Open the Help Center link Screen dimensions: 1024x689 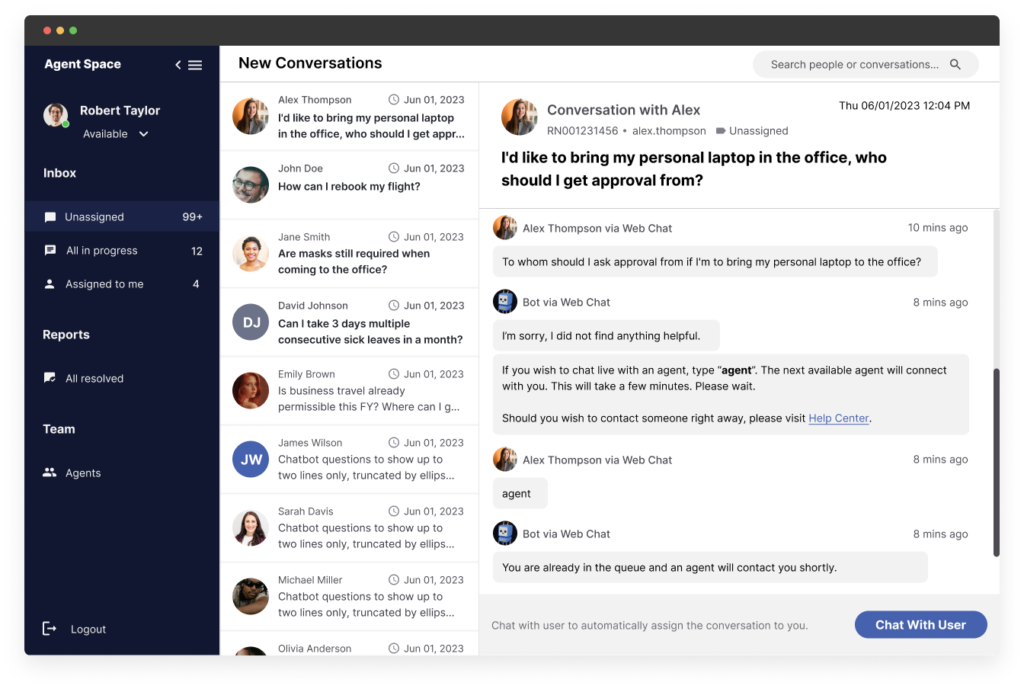838,419
